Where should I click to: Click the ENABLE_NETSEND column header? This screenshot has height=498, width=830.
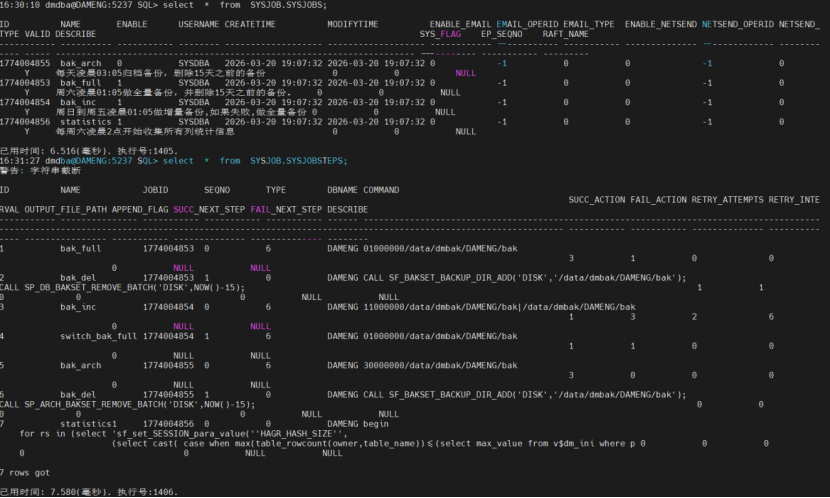[661, 24]
